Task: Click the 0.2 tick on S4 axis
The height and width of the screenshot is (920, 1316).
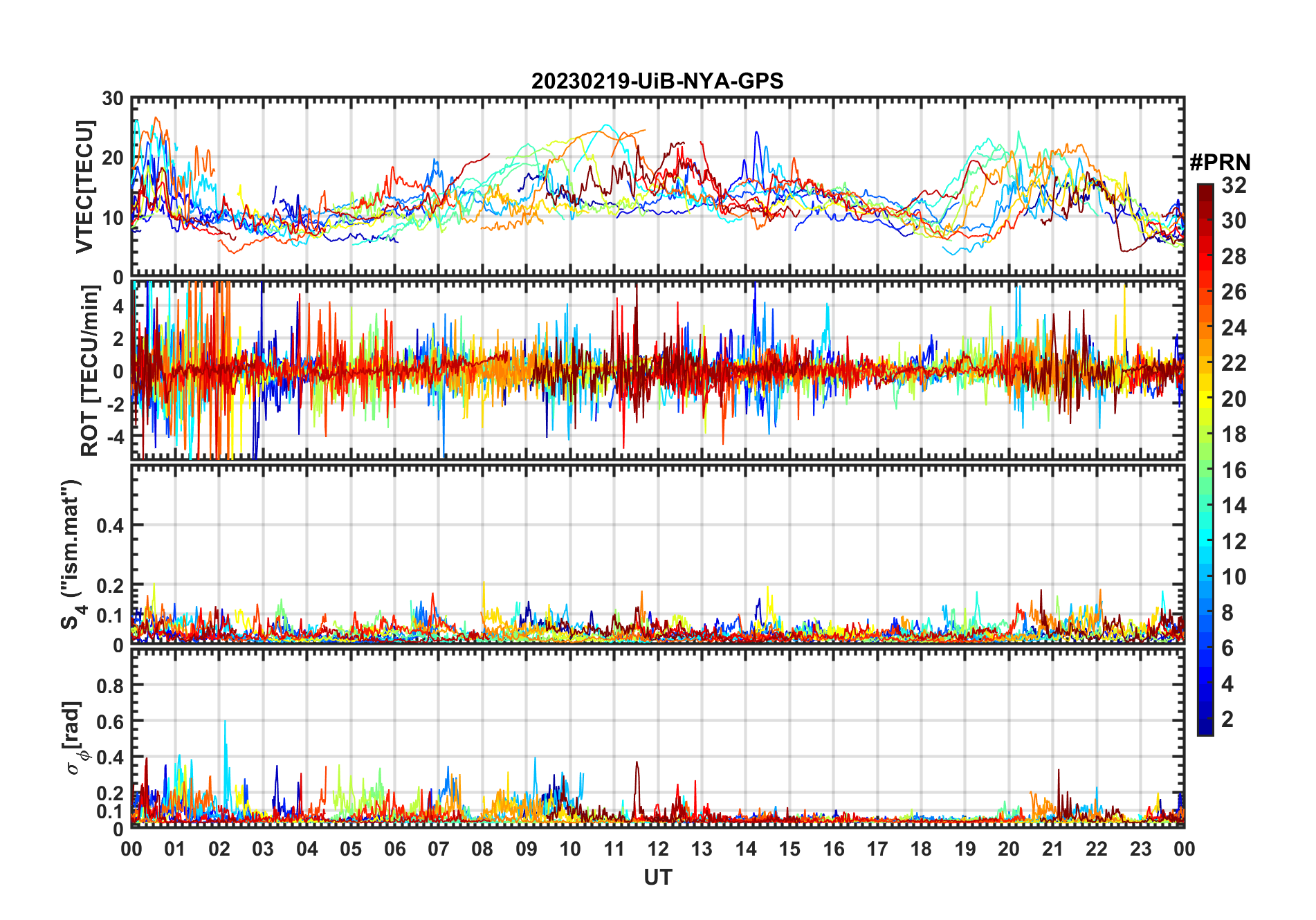Action: coord(111,585)
